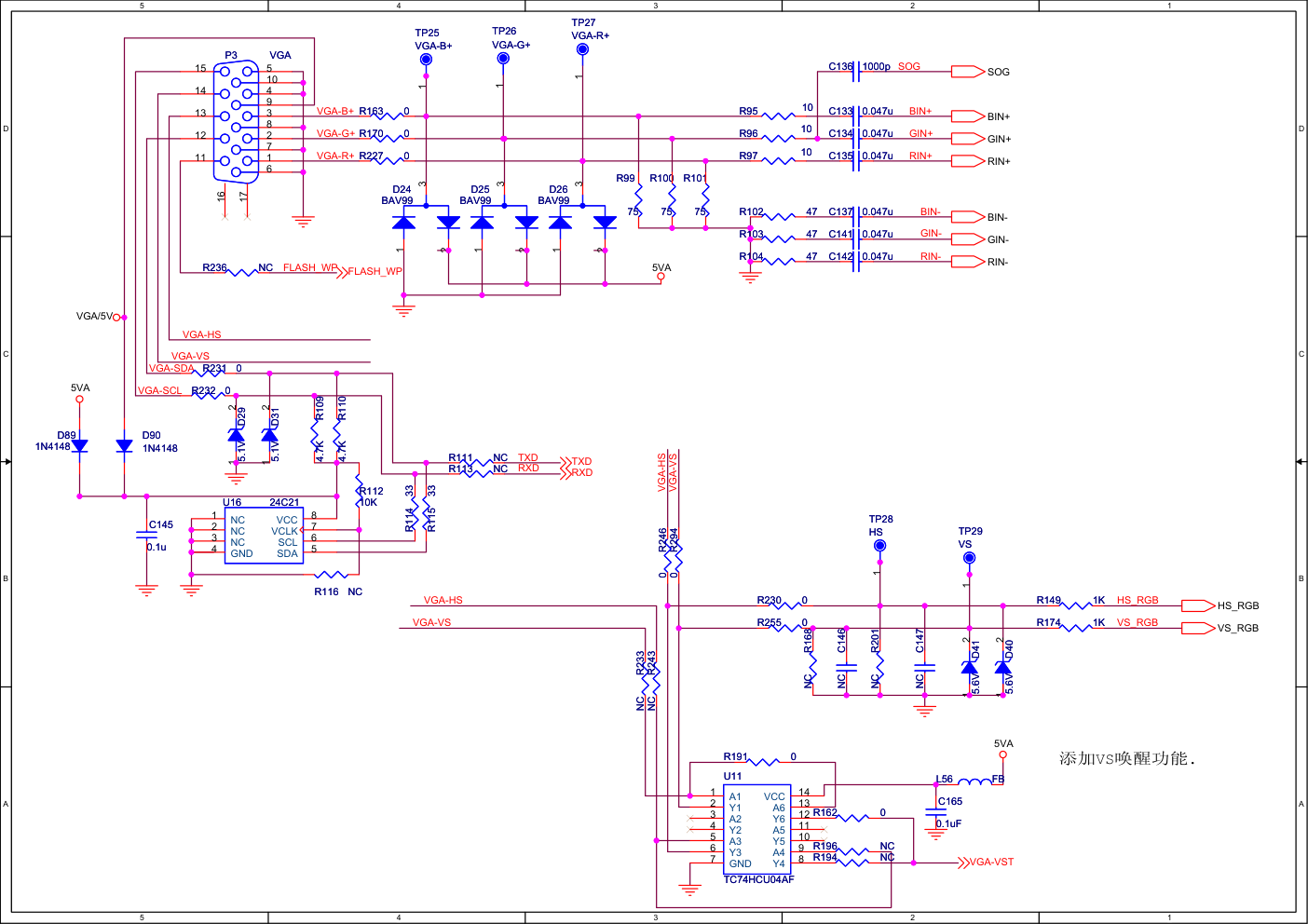Click the VGA/5V power node circle
The image size is (1308, 924).
(x=116, y=318)
